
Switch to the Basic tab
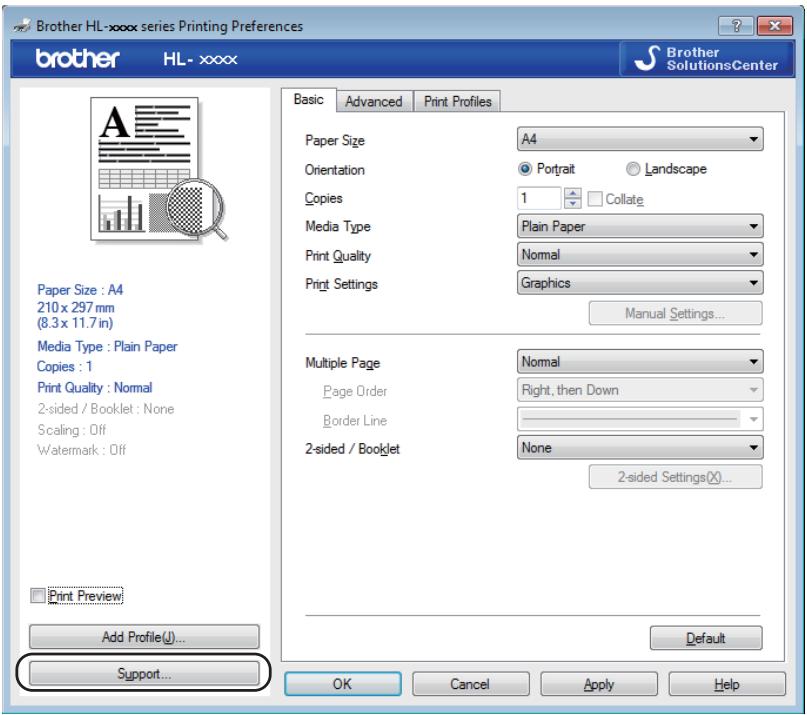click(308, 99)
